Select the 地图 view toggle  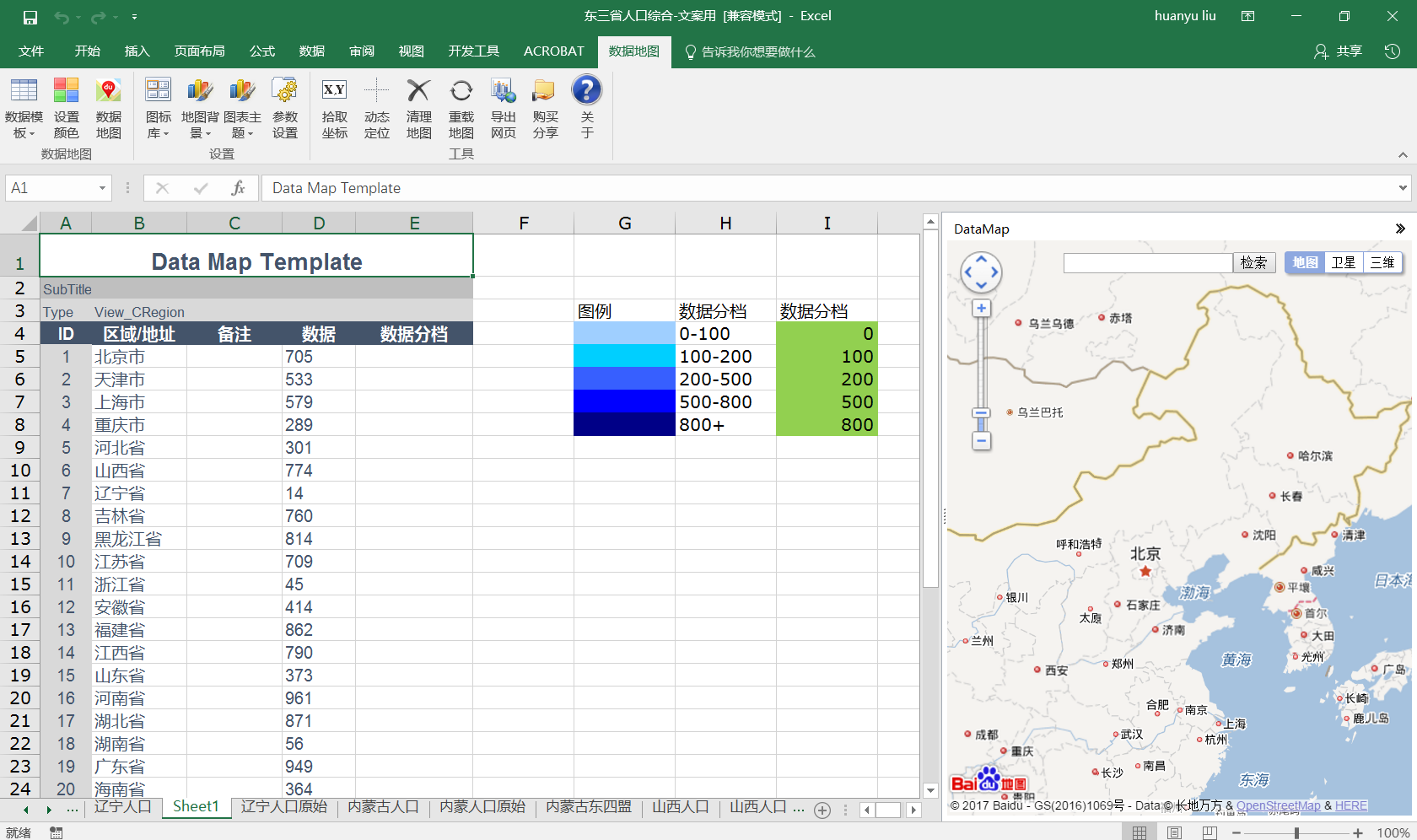pyautogui.click(x=1304, y=262)
